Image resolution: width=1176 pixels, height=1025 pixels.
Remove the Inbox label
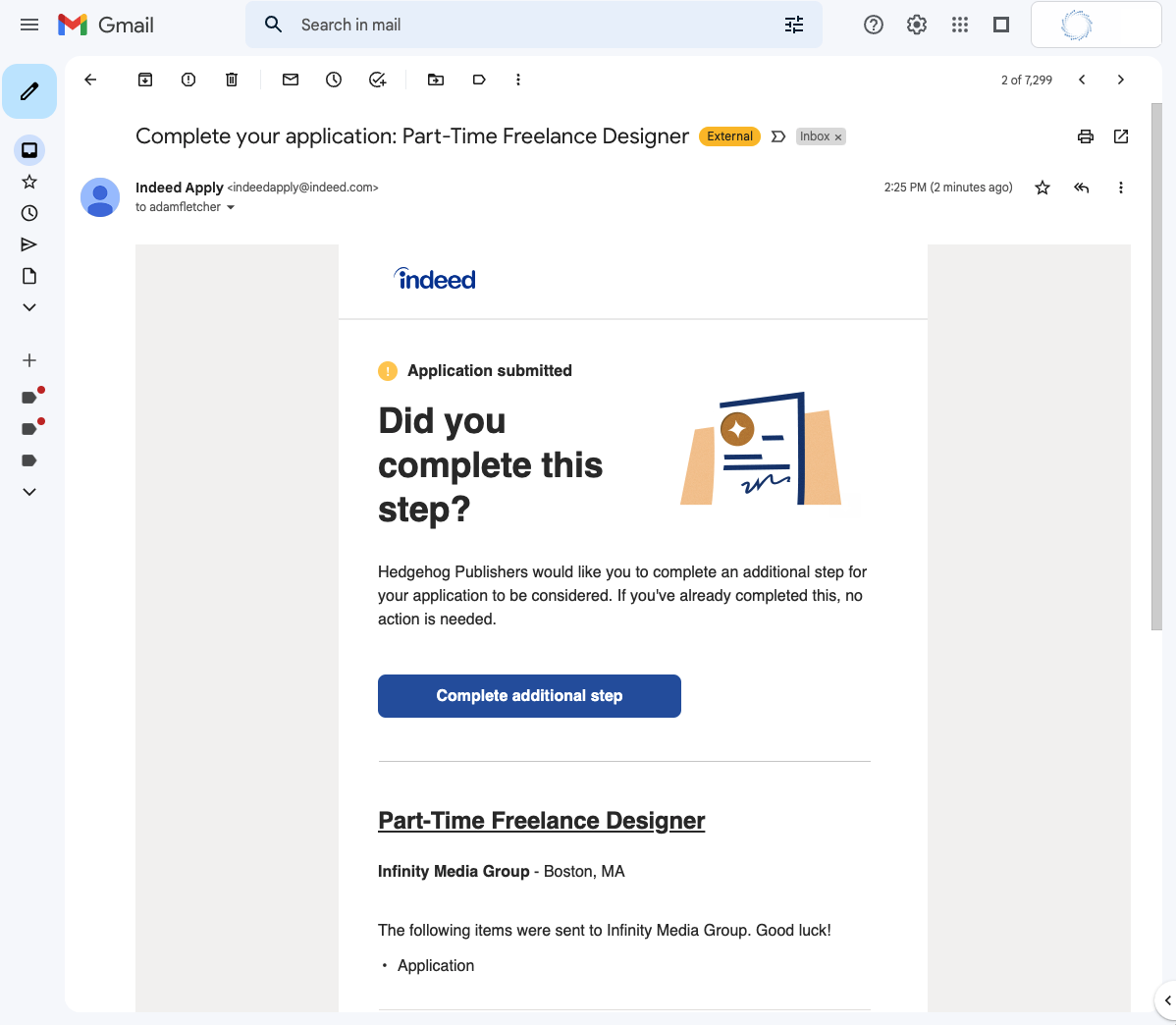838,137
